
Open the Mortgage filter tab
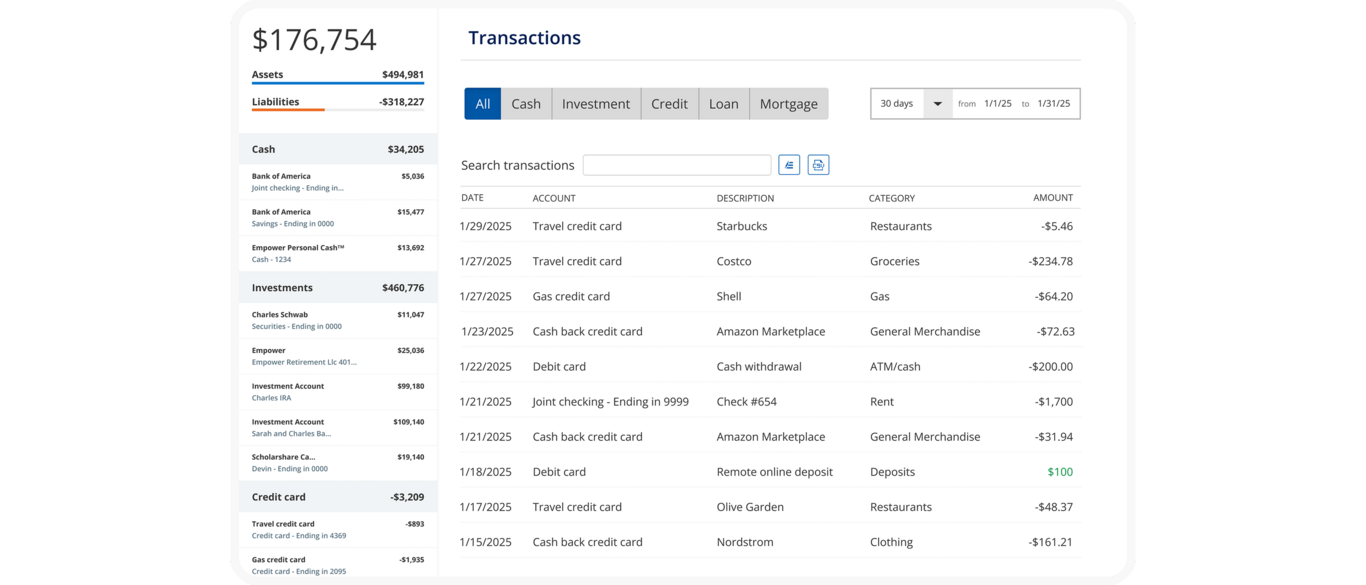(788, 104)
